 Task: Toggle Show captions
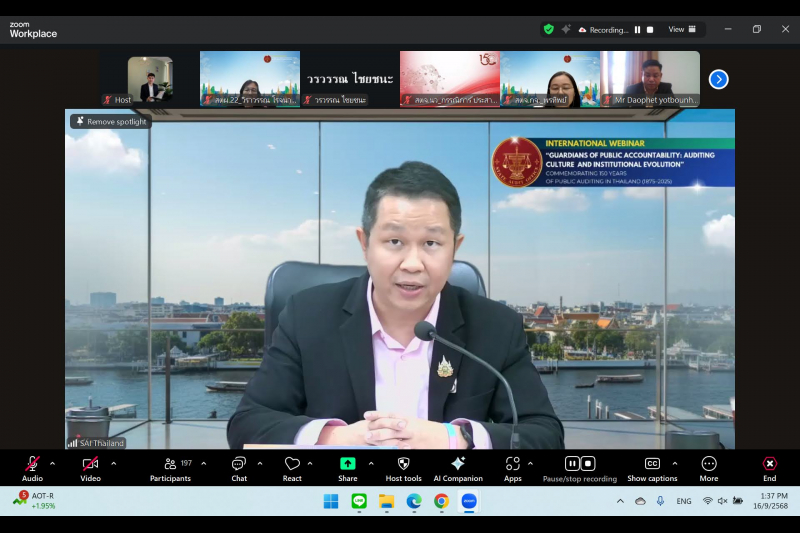[652, 464]
